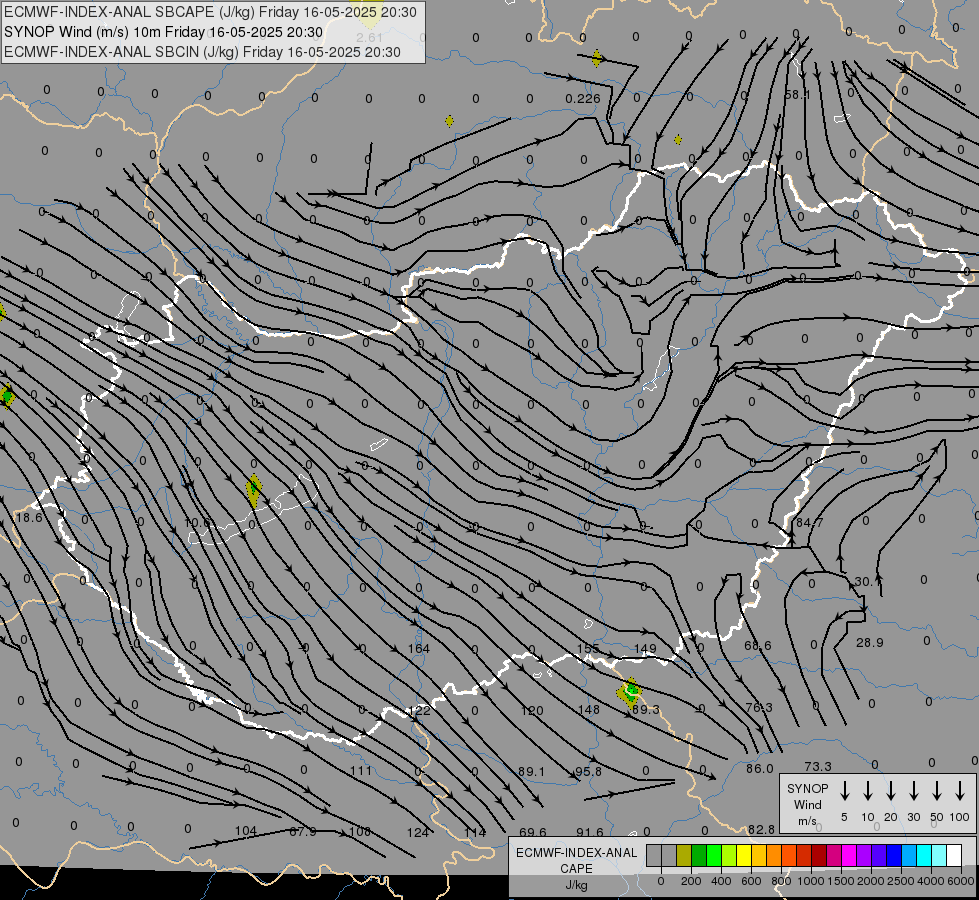Viewport: 979px width, 900px height.
Task: Click the map value 164
Action: tap(419, 649)
